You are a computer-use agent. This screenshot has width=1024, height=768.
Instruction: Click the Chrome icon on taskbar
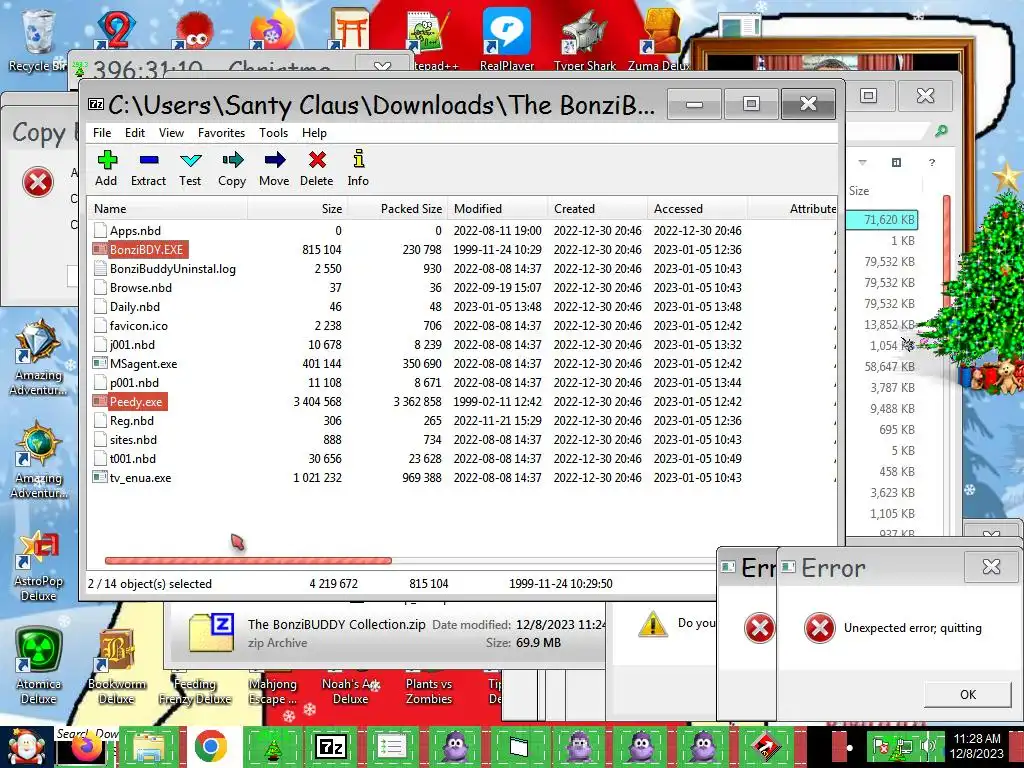[210, 746]
